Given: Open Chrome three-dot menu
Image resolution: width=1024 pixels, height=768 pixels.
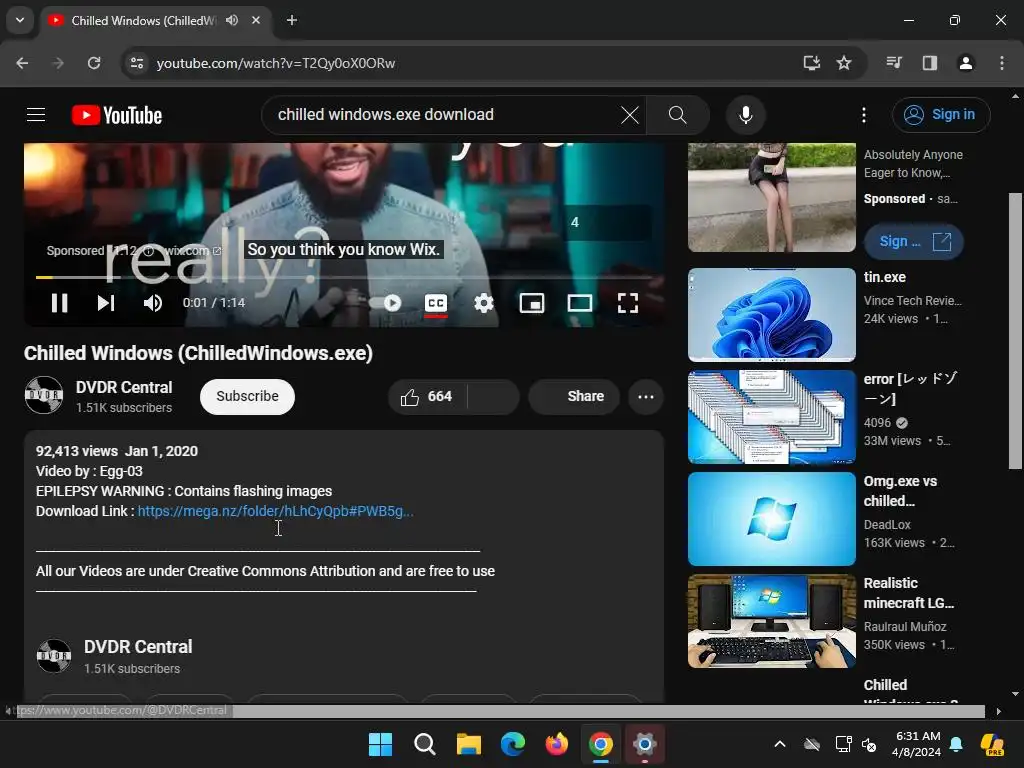Looking at the screenshot, I should (x=1002, y=63).
